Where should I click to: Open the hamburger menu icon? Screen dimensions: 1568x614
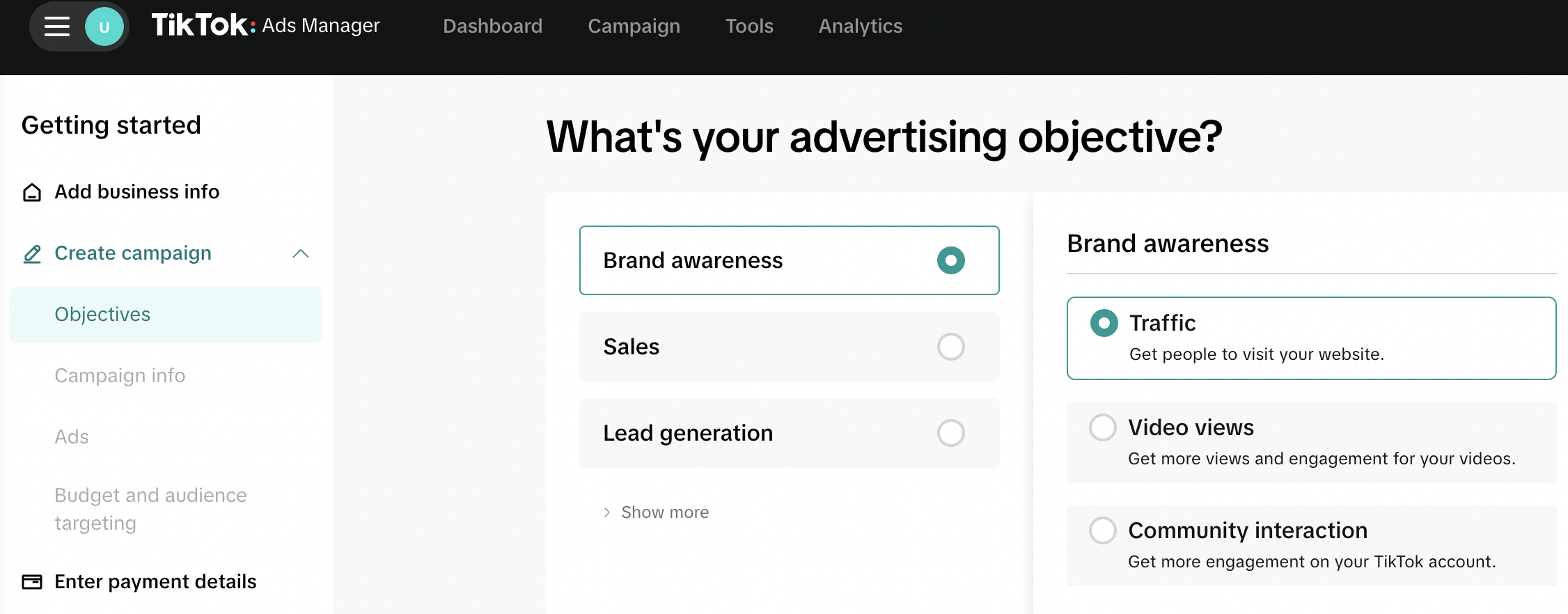[x=57, y=27]
